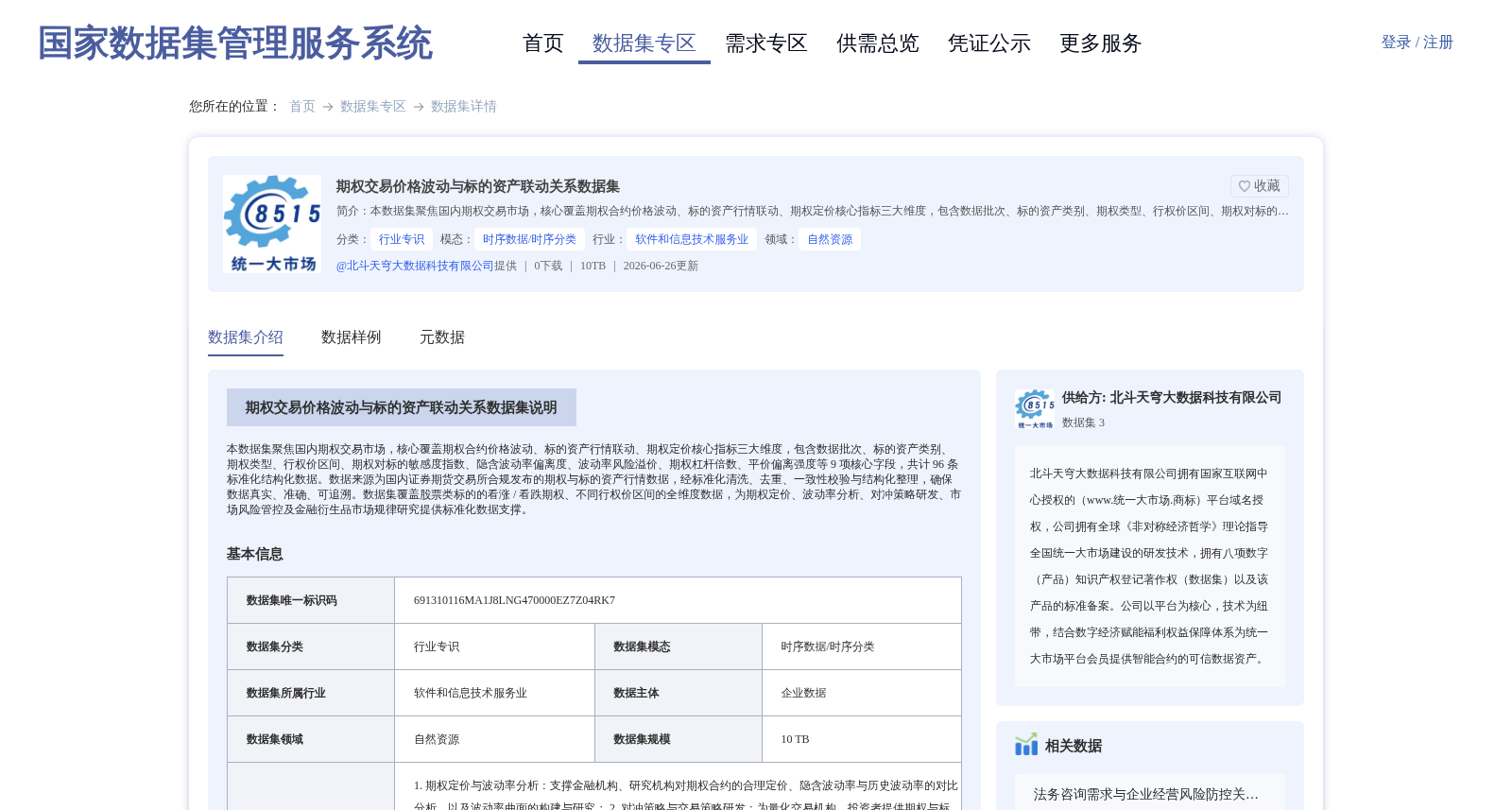Switch to the 数据样例 tab
The height and width of the screenshot is (810, 1512).
(x=352, y=337)
